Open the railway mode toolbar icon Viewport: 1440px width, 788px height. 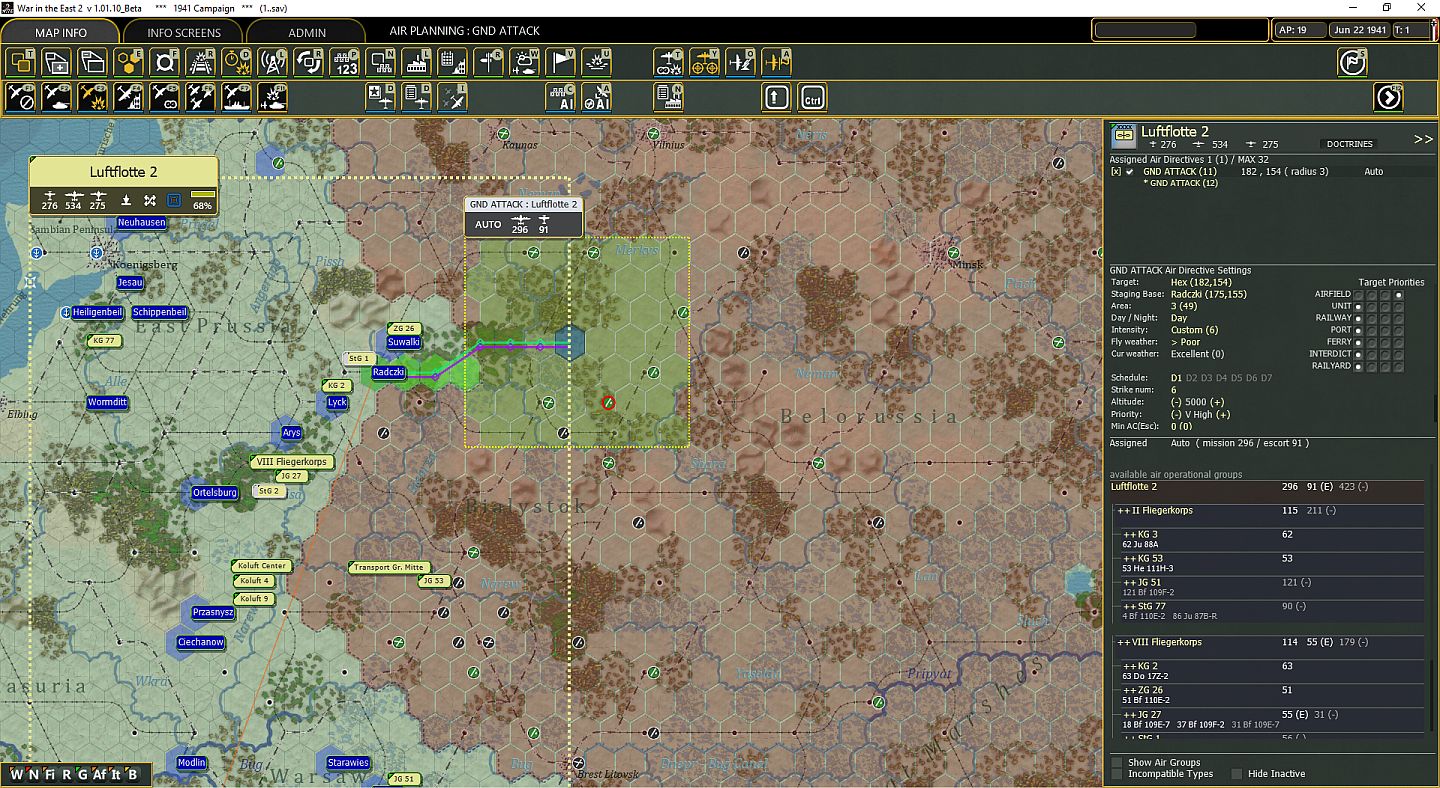click(201, 62)
